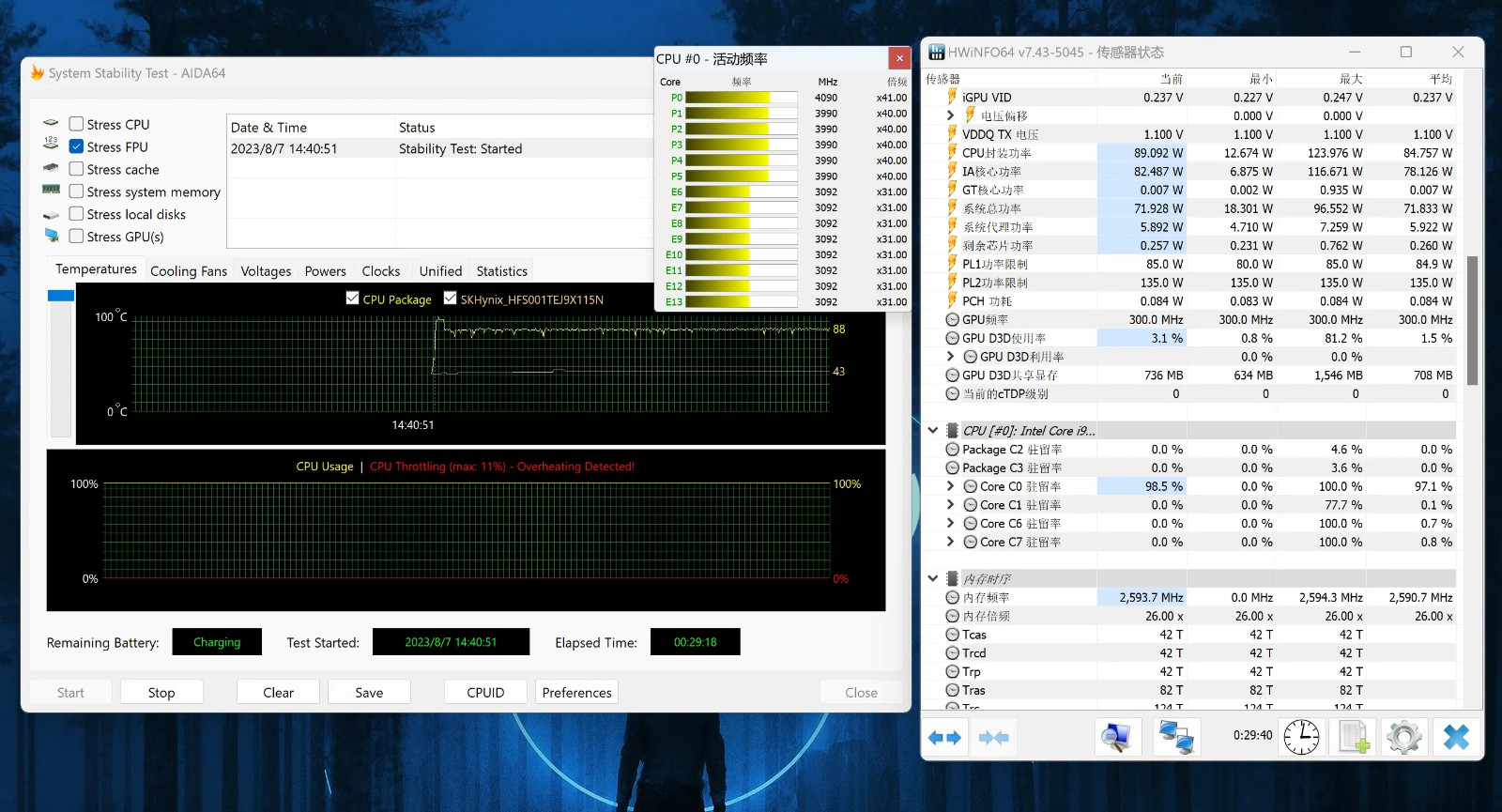Open AIDA64 Preferences
1502x812 pixels.
[x=576, y=692]
